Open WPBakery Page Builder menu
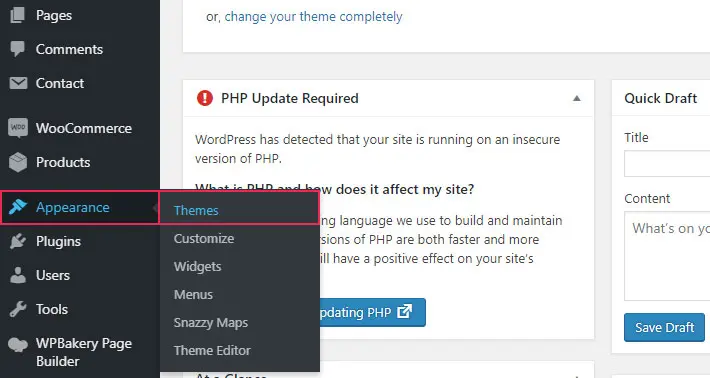Screen dimensions: 710x378 click(x=84, y=352)
